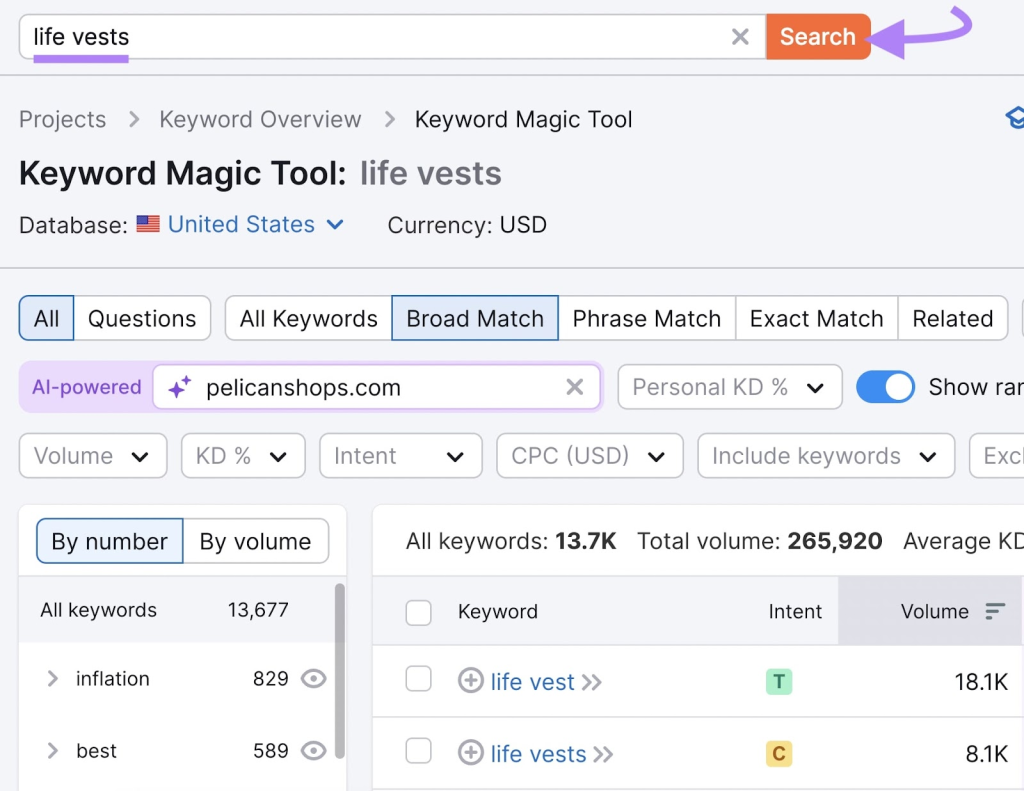Toggle the eye icon for inflation group

[x=314, y=679]
